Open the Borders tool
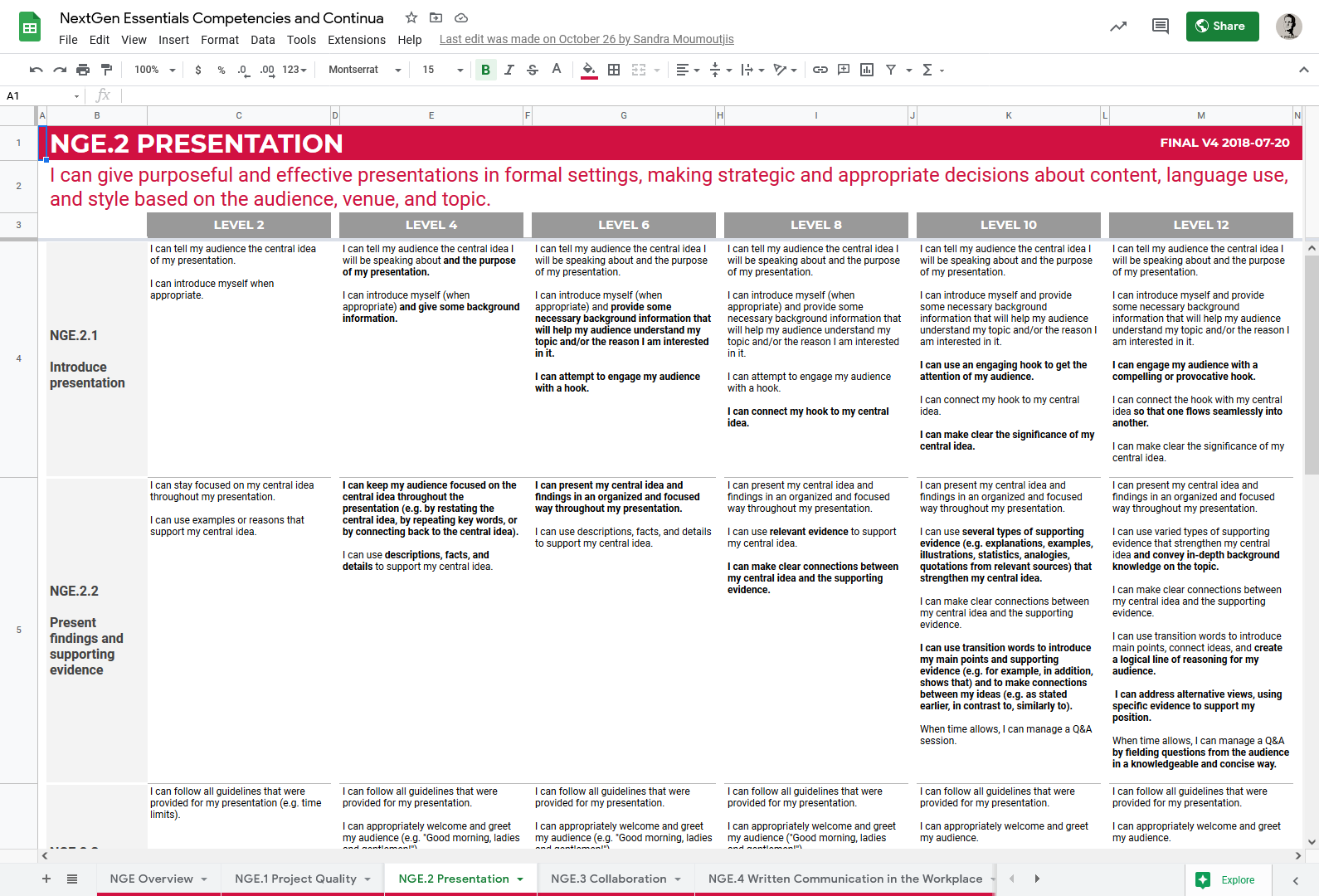The height and width of the screenshot is (896, 1319). coord(614,70)
